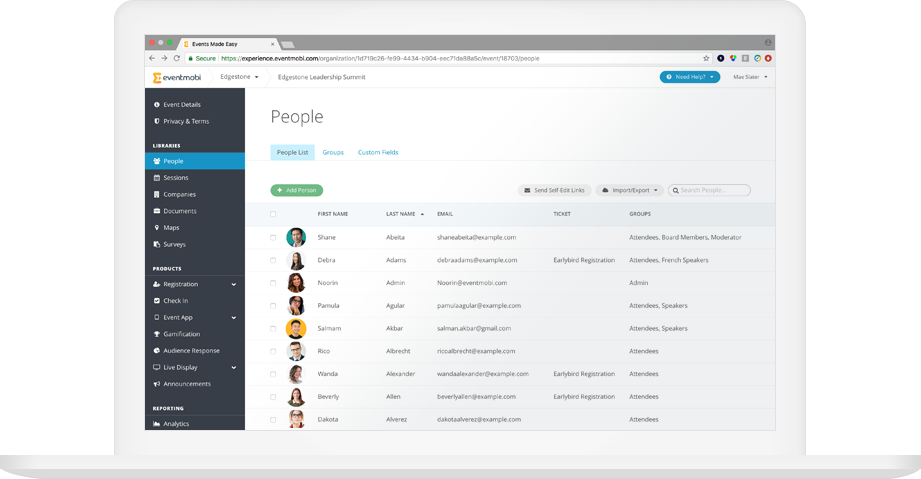Tick the checkbox for Shane Abeita
The image size is (921, 479).
[273, 237]
